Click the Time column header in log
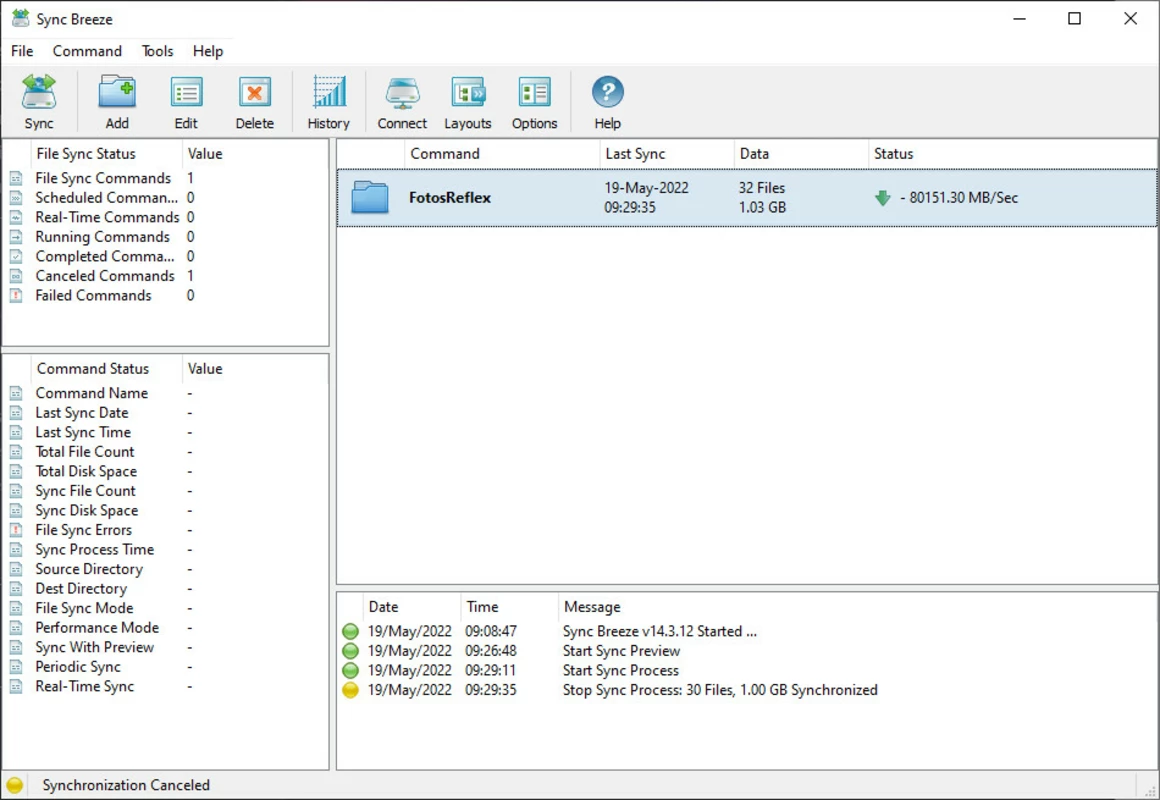The width and height of the screenshot is (1160, 800). pyautogui.click(x=509, y=607)
